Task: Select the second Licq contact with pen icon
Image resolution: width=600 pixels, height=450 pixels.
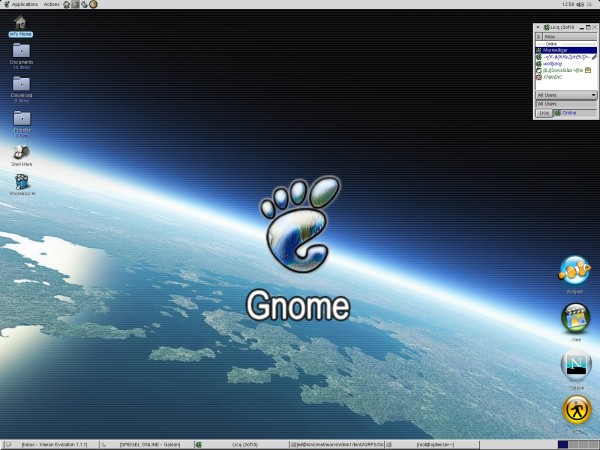Action: tap(566, 57)
